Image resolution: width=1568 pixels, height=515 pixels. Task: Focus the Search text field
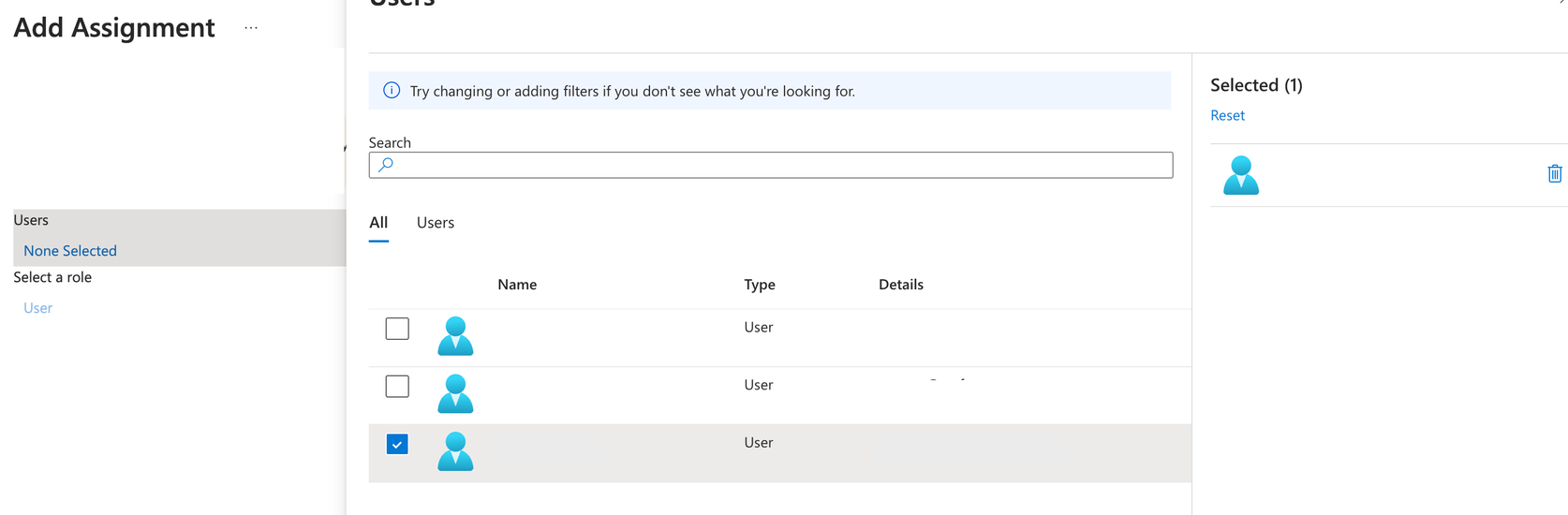[777, 166]
